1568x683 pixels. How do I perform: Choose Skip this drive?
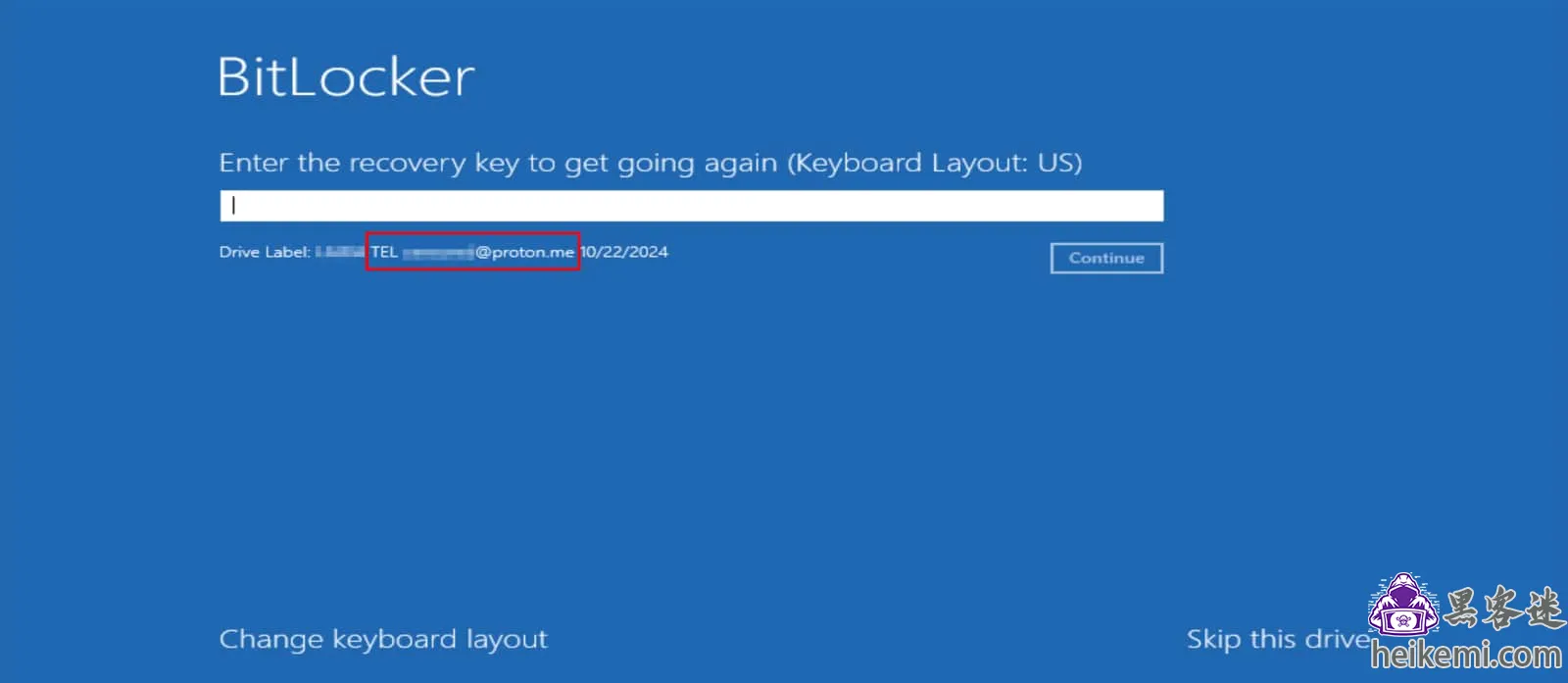(1279, 639)
